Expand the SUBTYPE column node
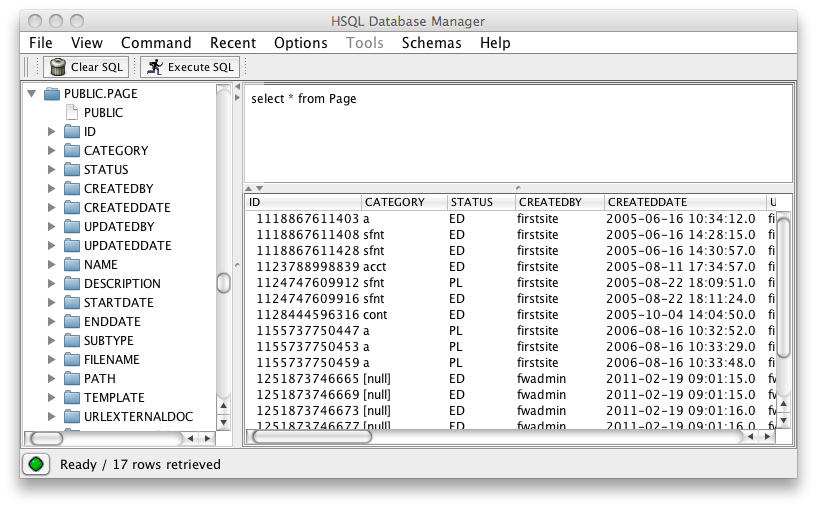Image resolution: width=817 pixels, height=508 pixels. coord(51,341)
